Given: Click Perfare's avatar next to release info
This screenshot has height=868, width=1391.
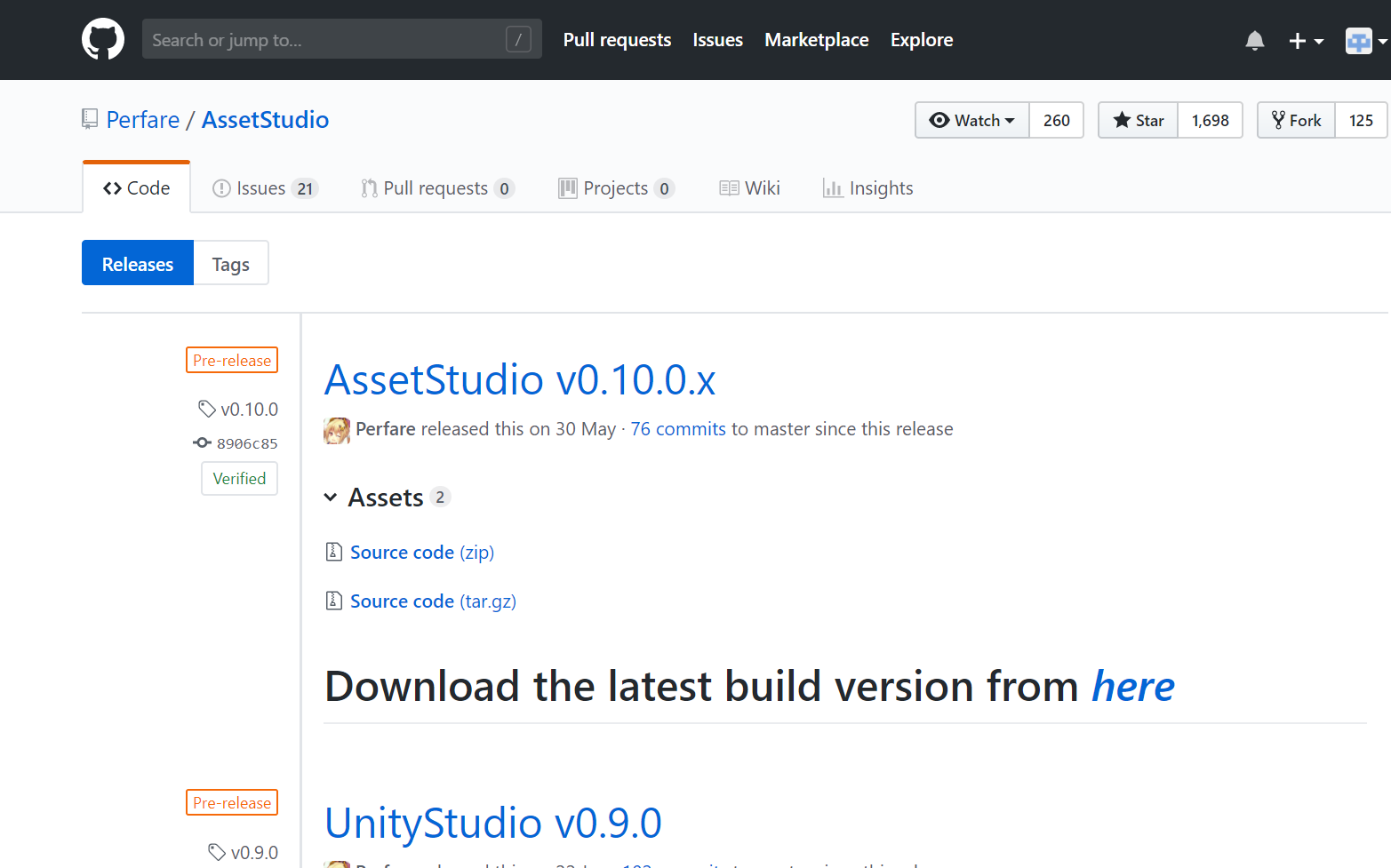Looking at the screenshot, I should point(337,430).
